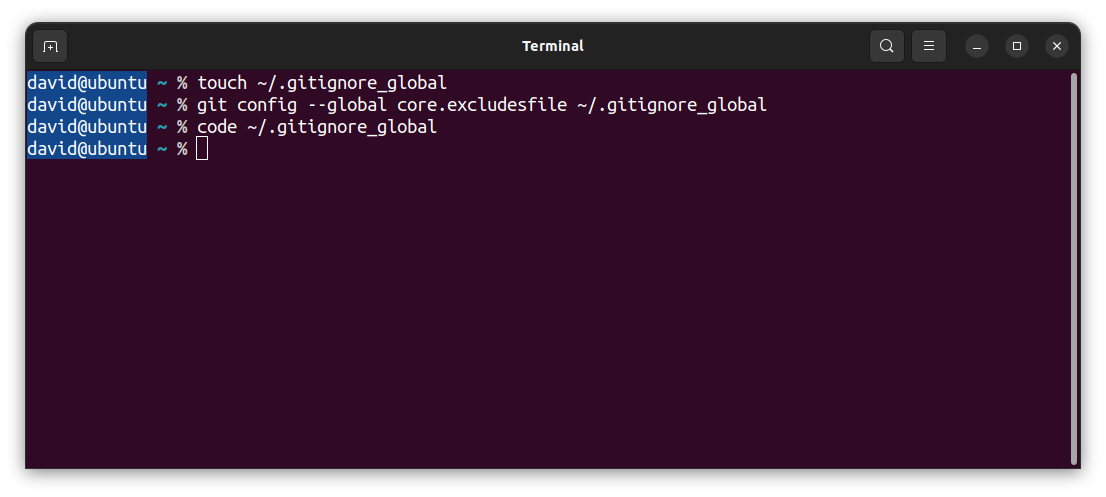Click the % symbol on the last prompt
This screenshot has width=1106, height=497.
pyautogui.click(x=182, y=149)
